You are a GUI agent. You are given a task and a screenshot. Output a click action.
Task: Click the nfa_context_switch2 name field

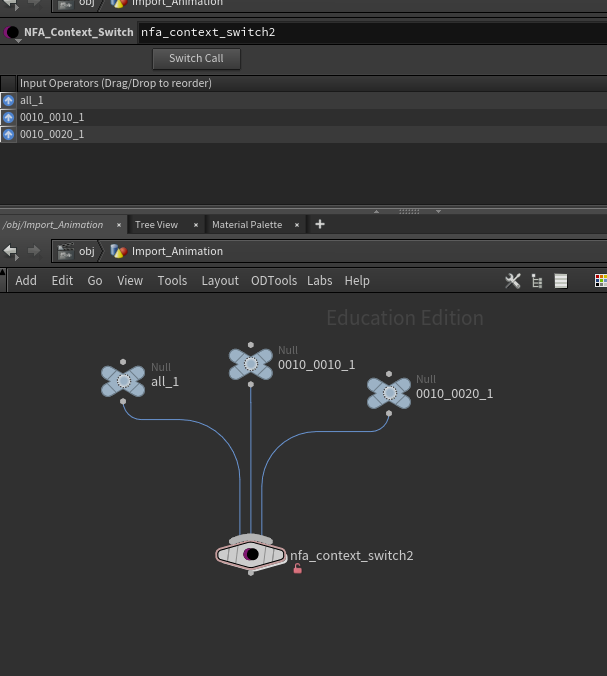[x=372, y=32]
